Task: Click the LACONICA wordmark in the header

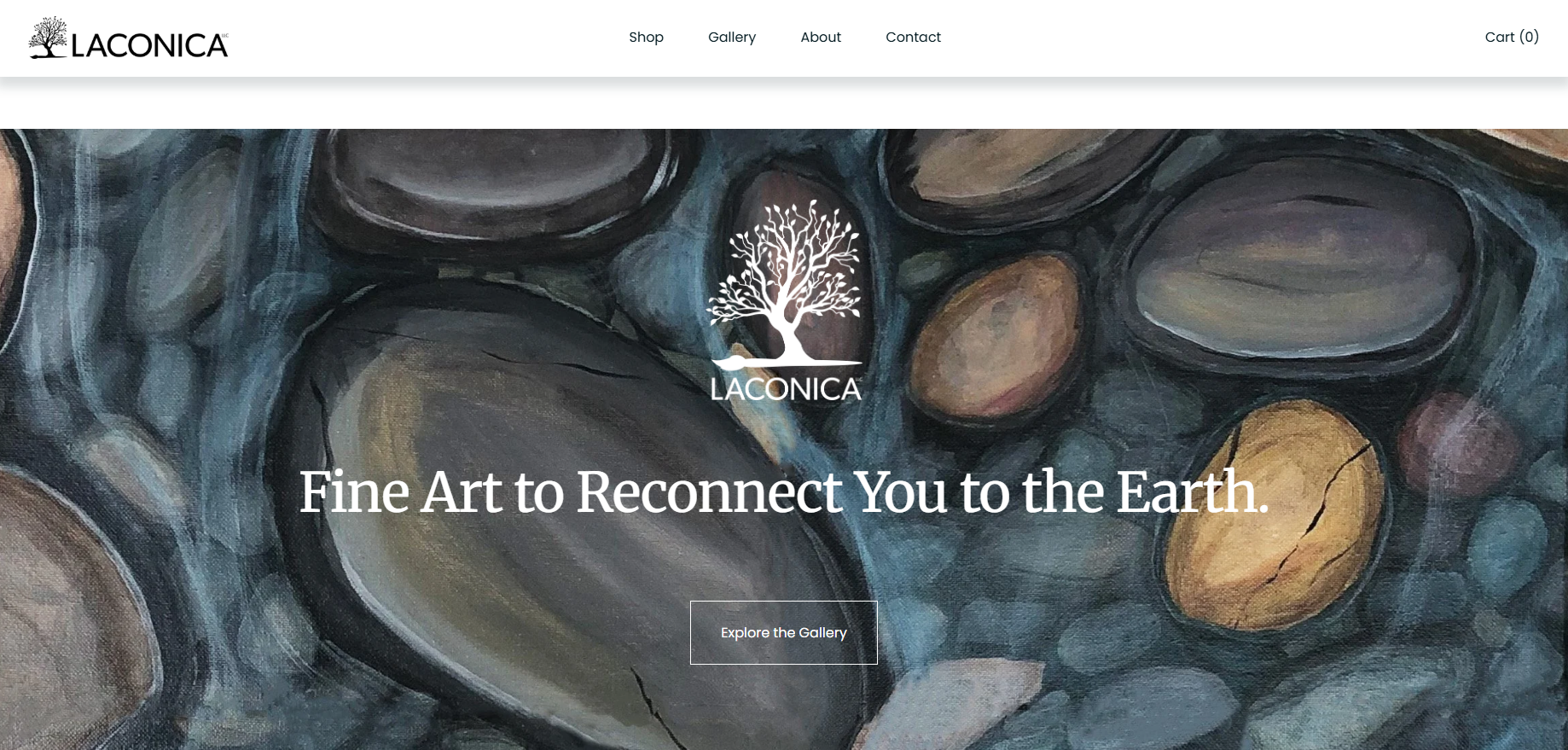Action: click(x=149, y=45)
